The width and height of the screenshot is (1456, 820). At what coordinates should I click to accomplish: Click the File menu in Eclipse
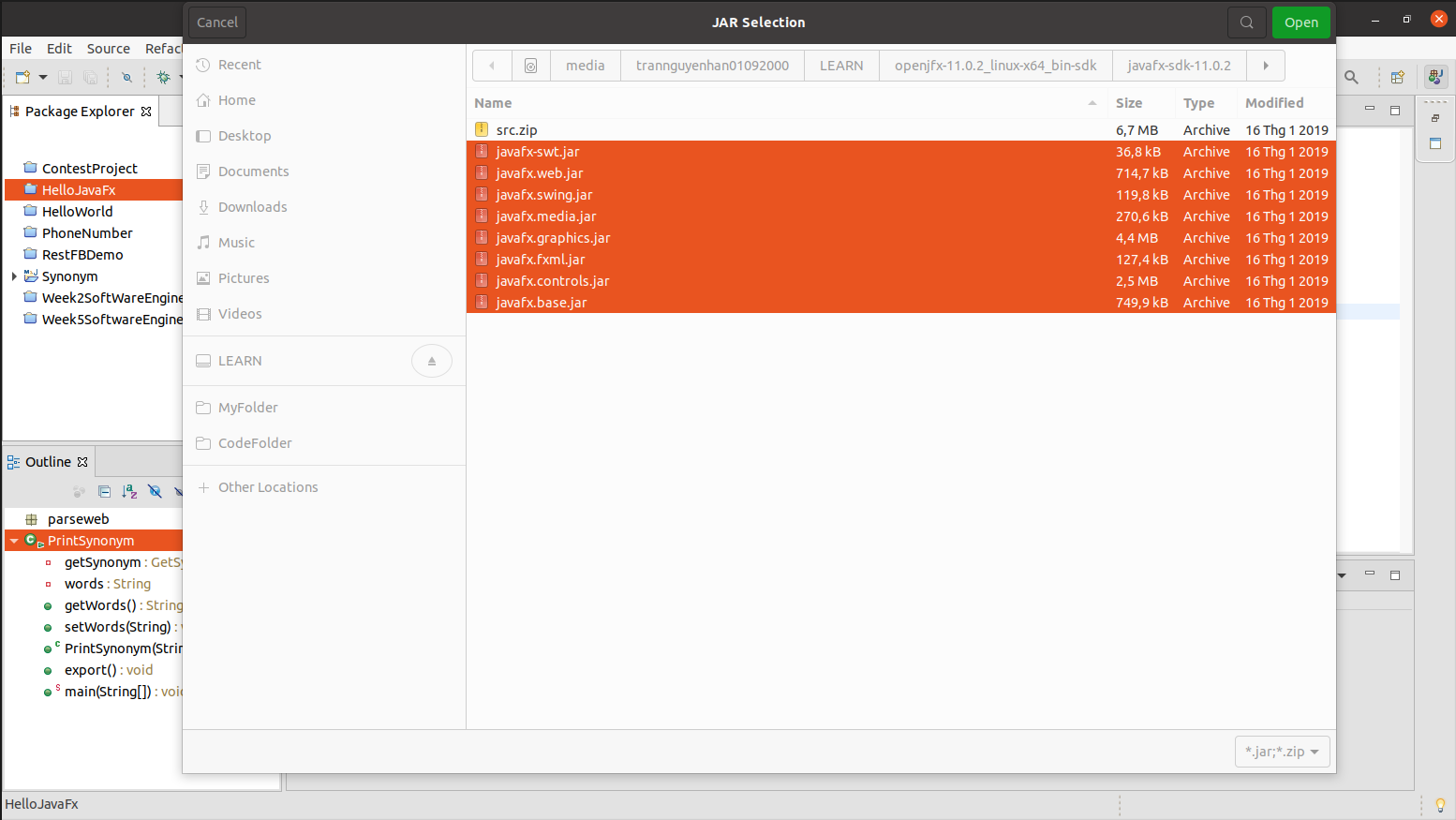[x=20, y=48]
